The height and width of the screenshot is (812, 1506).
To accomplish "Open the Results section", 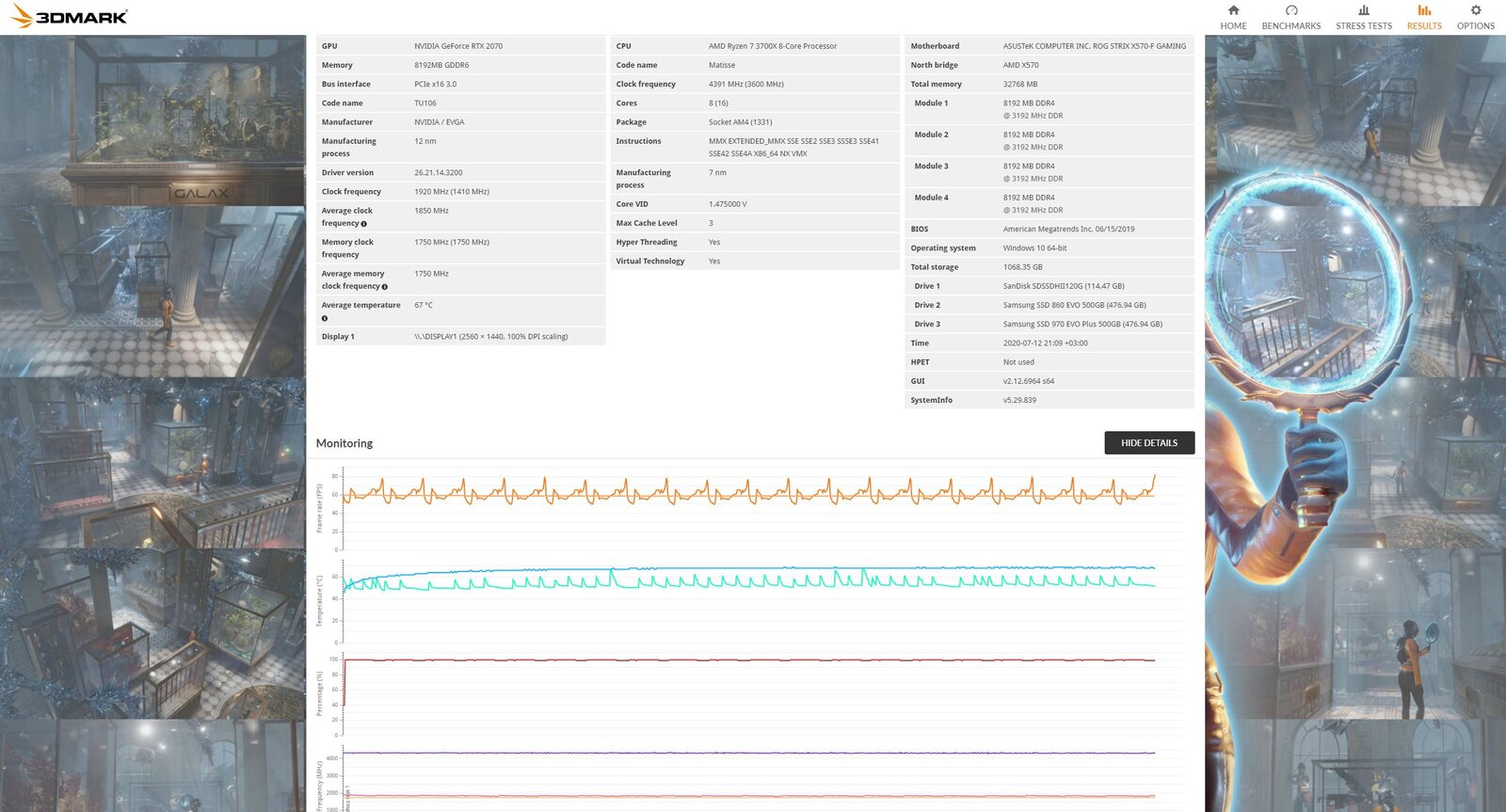I will coord(1424,17).
